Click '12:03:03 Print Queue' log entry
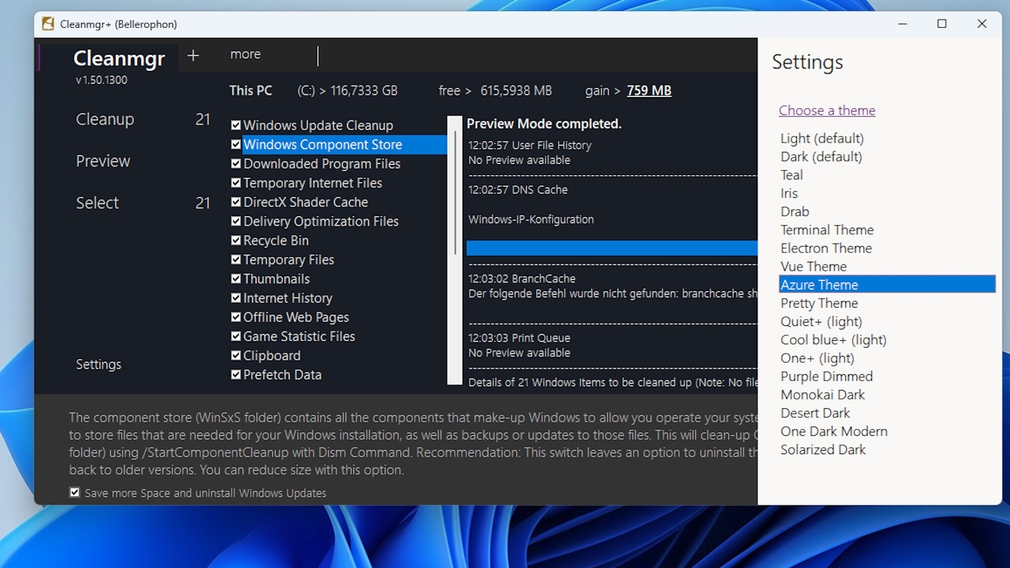 point(519,338)
